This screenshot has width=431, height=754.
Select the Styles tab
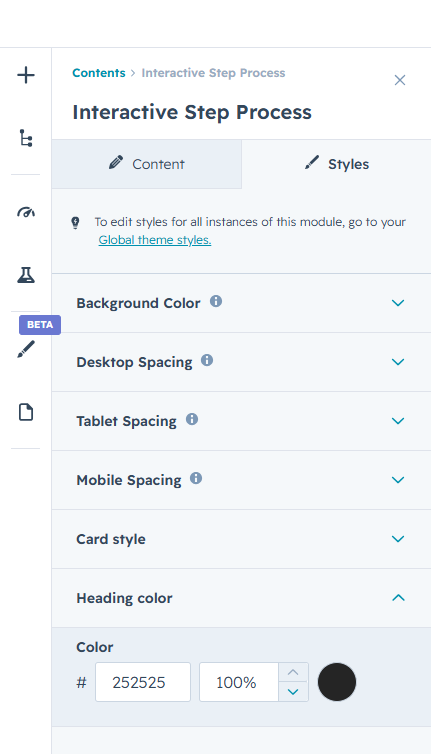336,164
